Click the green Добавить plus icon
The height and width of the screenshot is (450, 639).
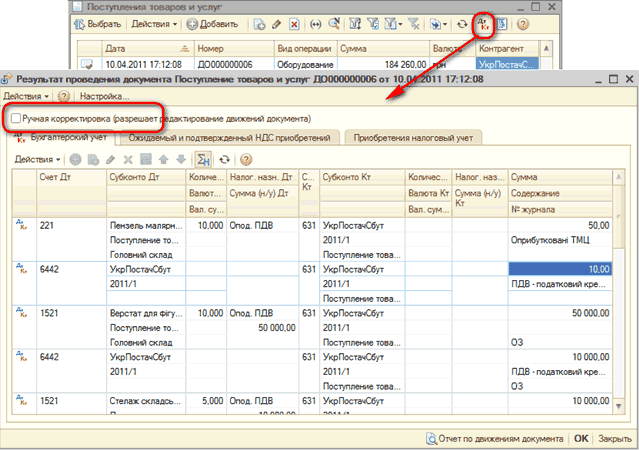(x=192, y=23)
